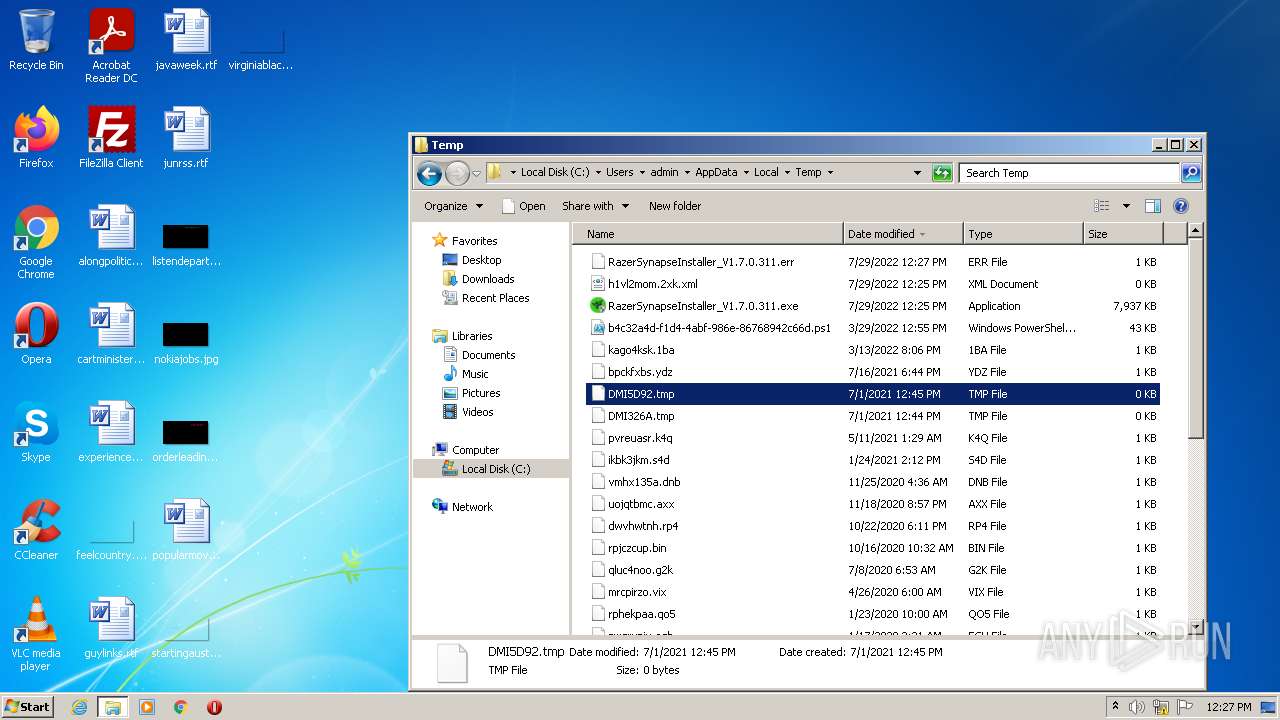Sort files by Name column
1280x720 pixels.
click(708, 234)
